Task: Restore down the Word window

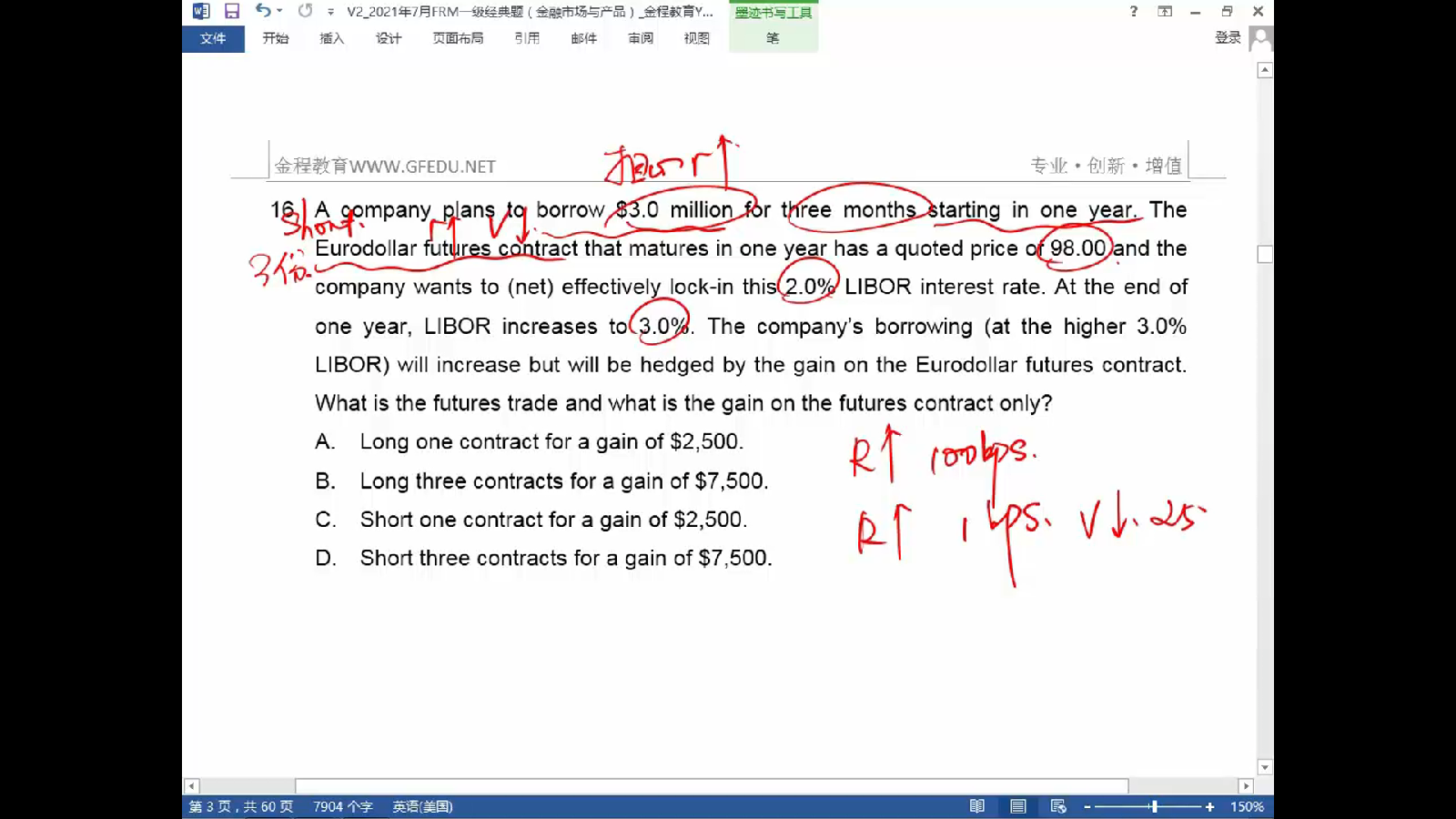Action: (1227, 11)
